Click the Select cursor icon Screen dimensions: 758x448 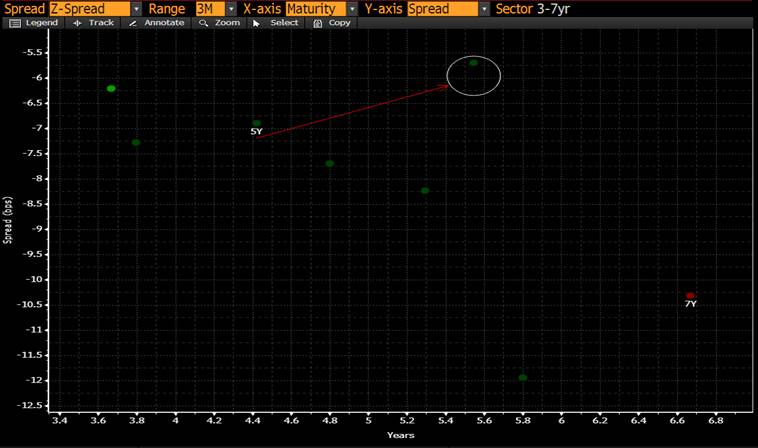256,23
